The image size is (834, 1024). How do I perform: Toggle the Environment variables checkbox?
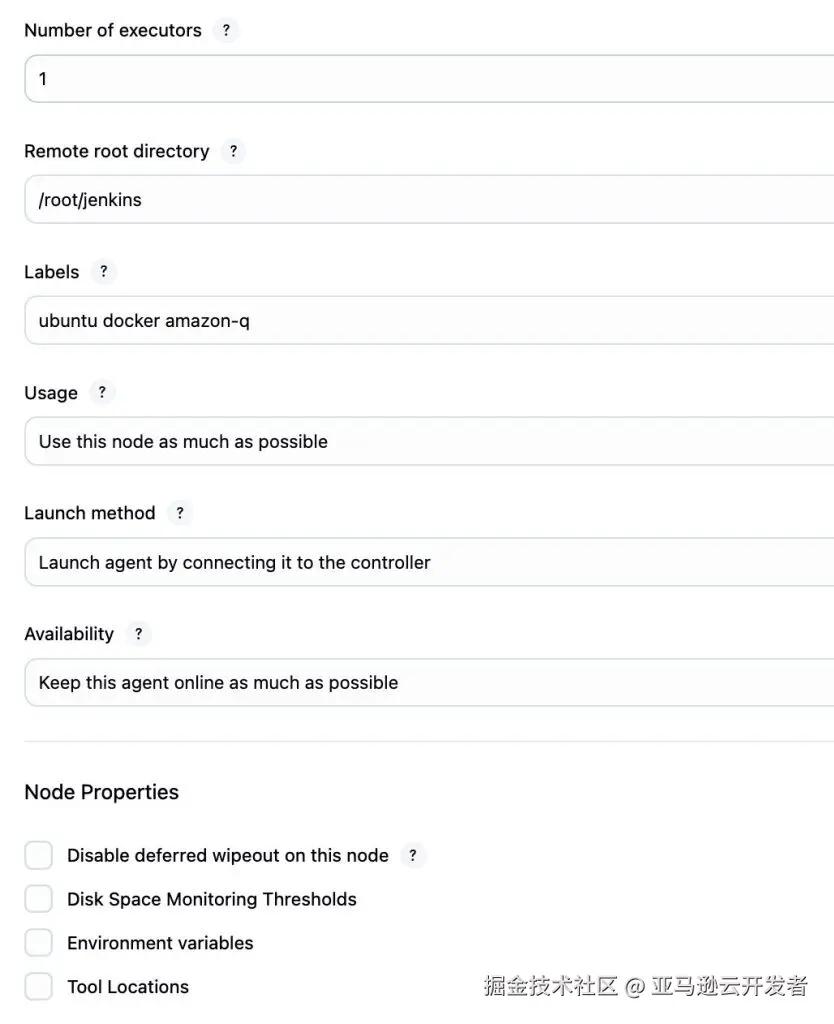pyautogui.click(x=38, y=943)
